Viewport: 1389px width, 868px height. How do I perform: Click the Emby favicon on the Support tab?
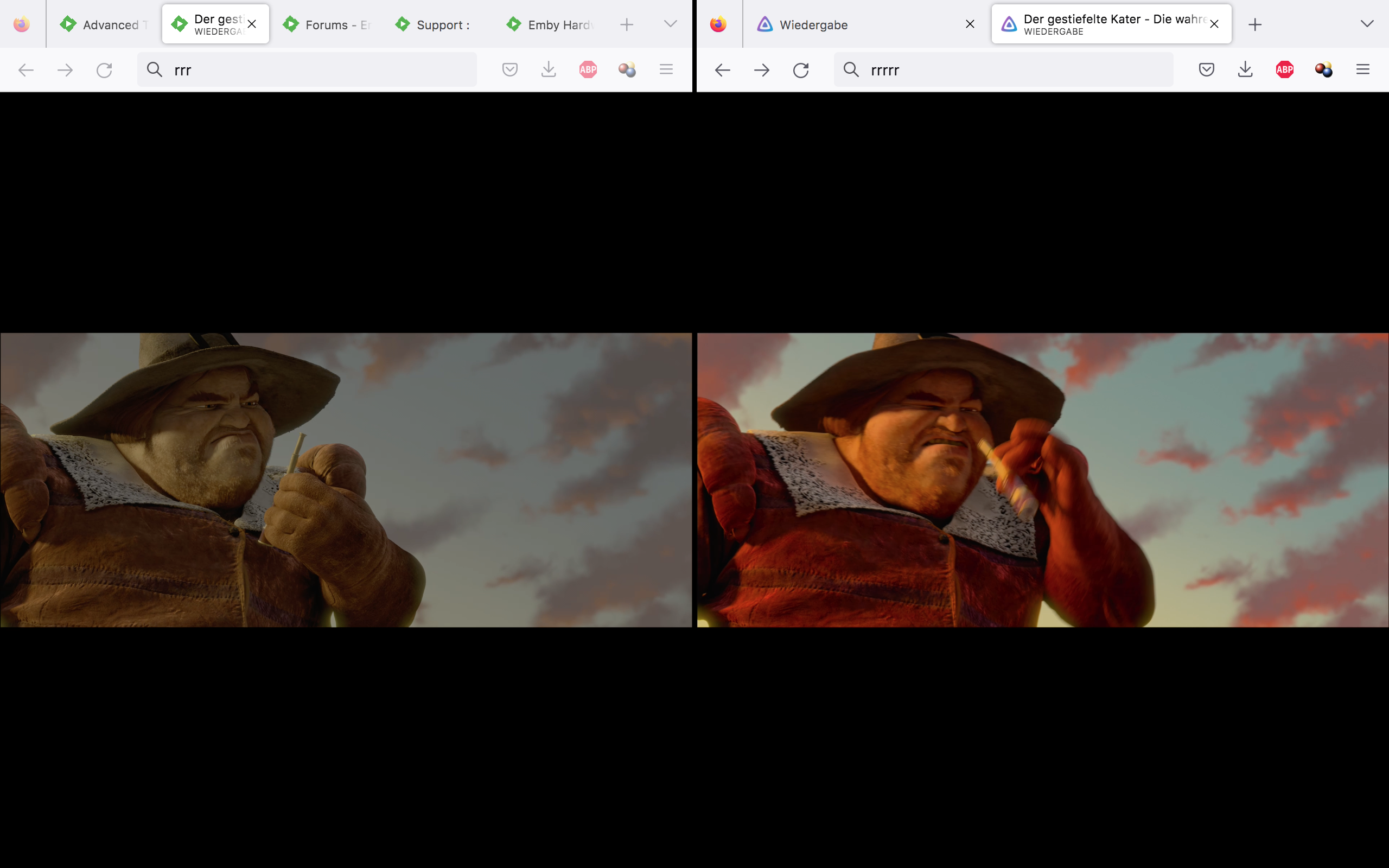tap(403, 24)
